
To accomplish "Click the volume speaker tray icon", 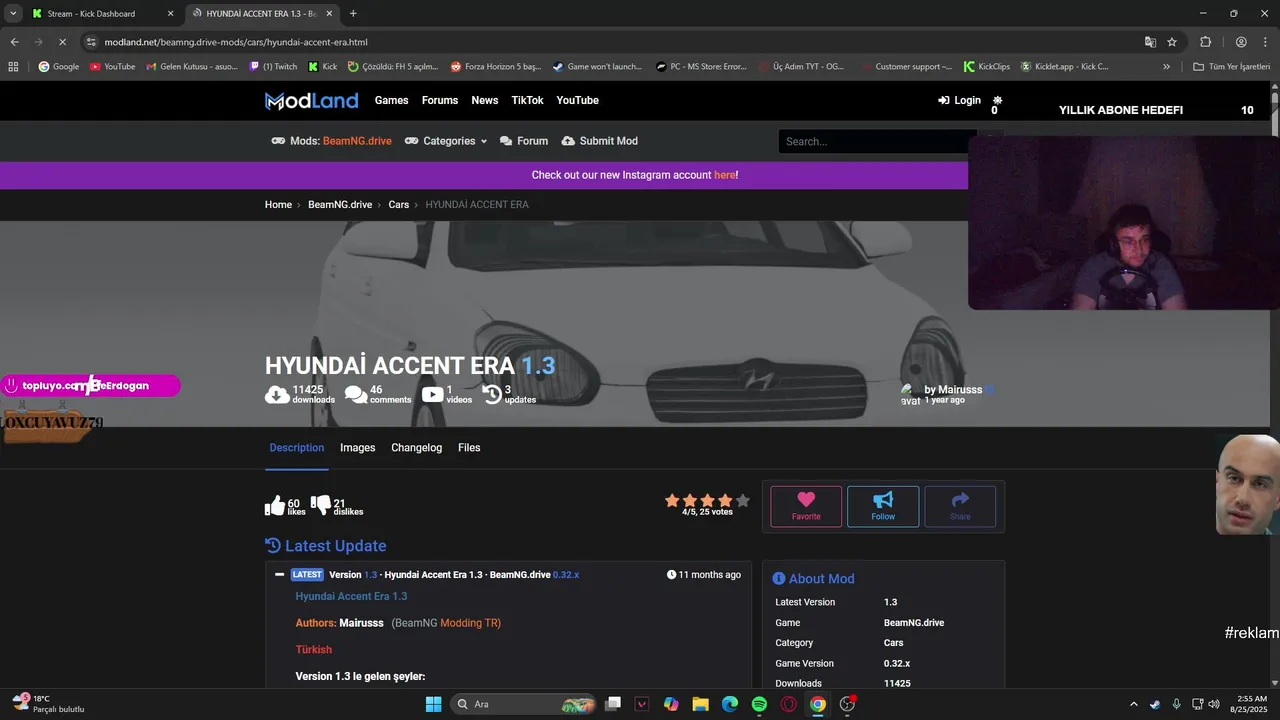I will tap(1214, 704).
